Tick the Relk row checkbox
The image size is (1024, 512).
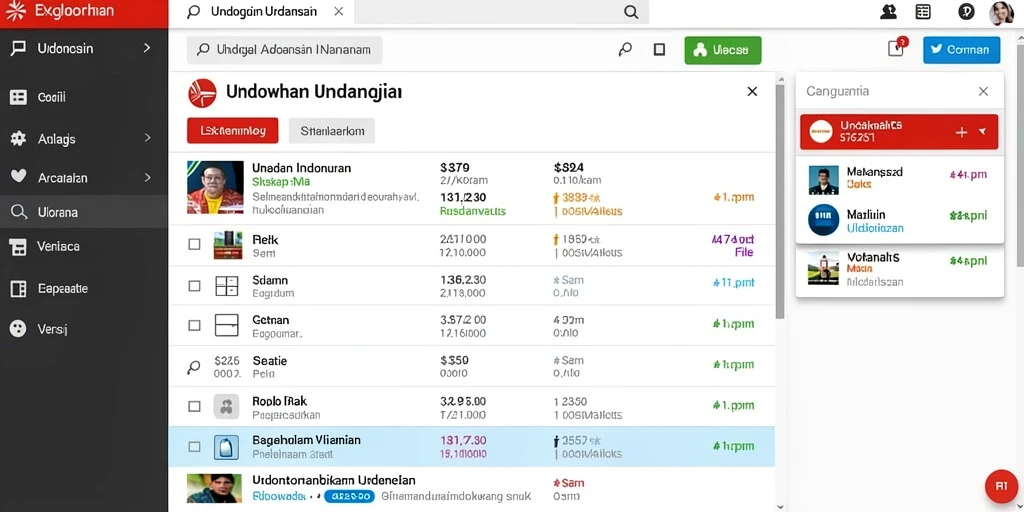click(x=194, y=244)
